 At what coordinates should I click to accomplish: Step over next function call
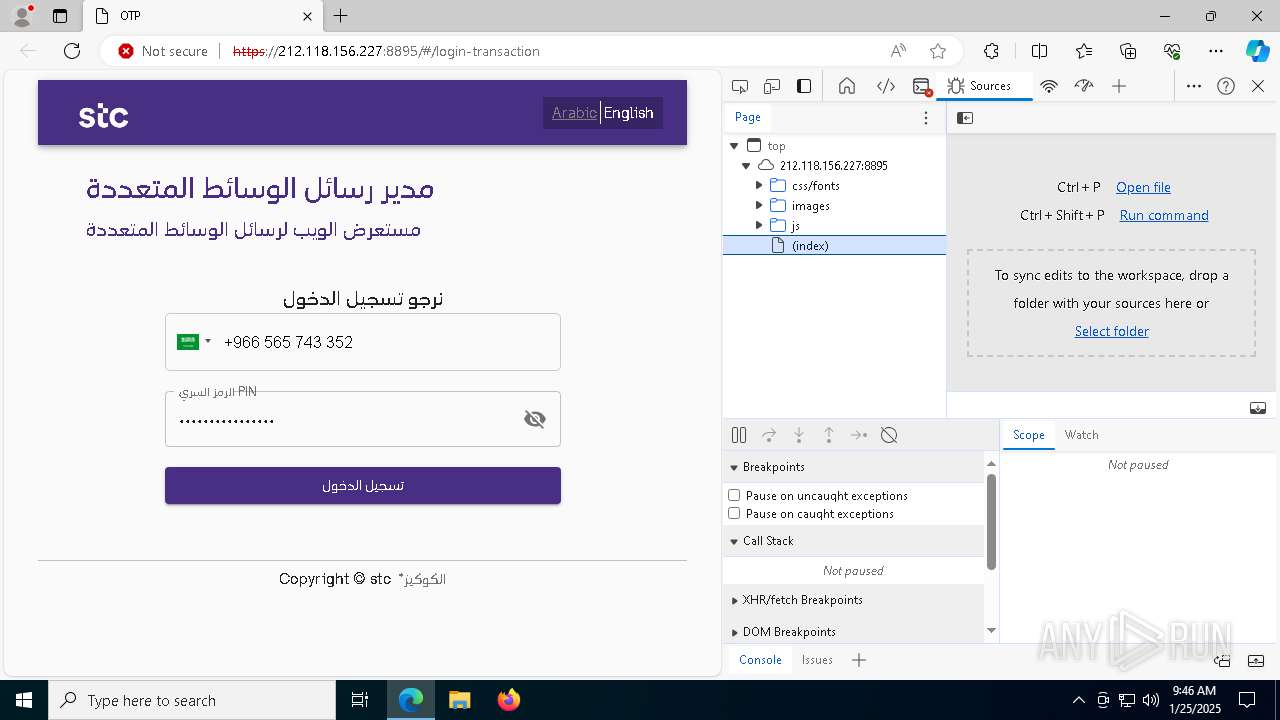769,435
